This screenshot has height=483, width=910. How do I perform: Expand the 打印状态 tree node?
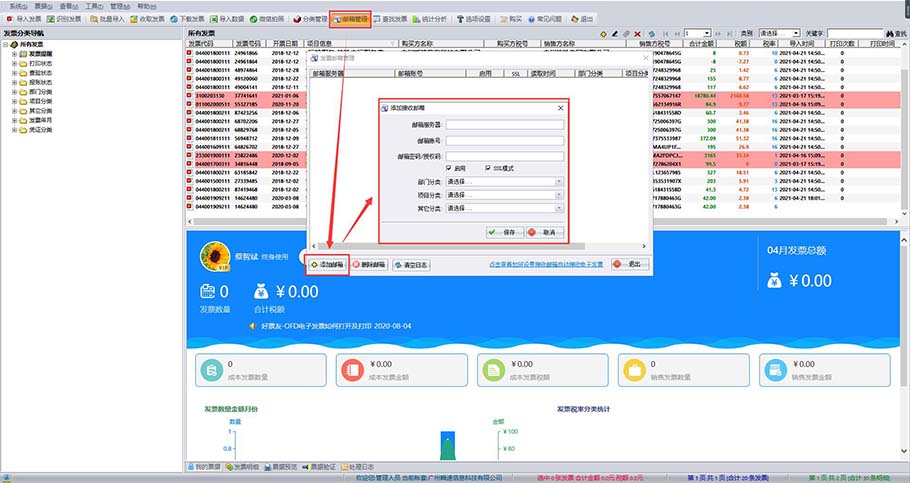pyautogui.click(x=15, y=64)
